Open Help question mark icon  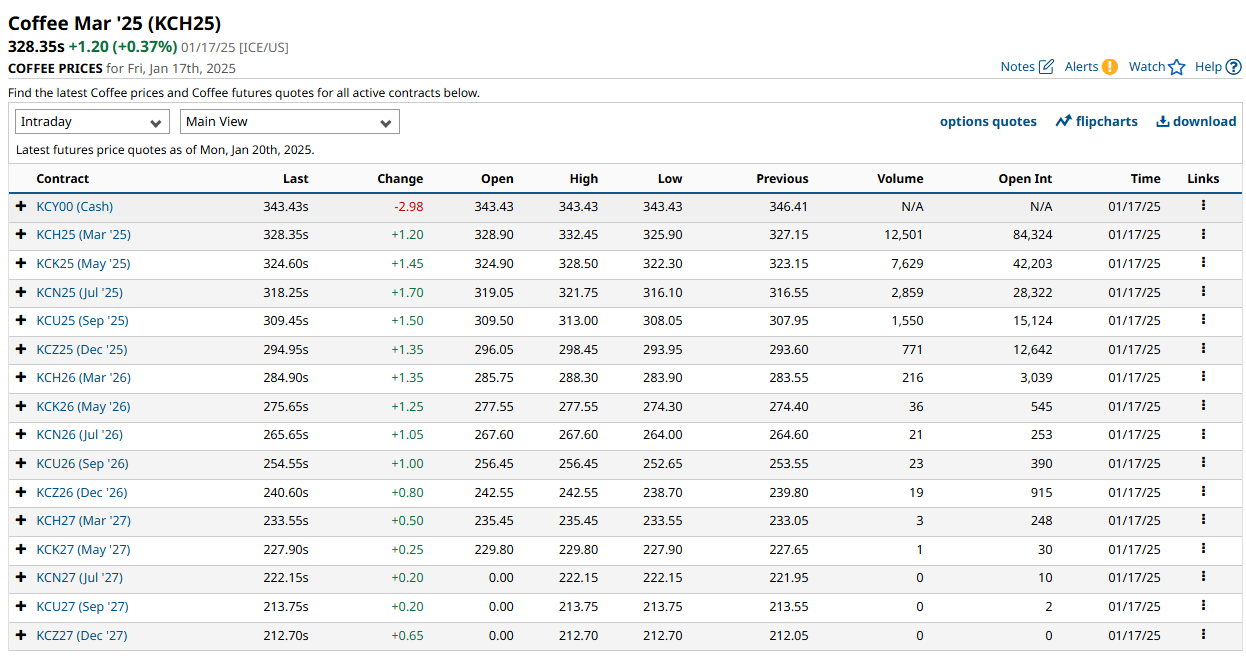coord(1233,67)
